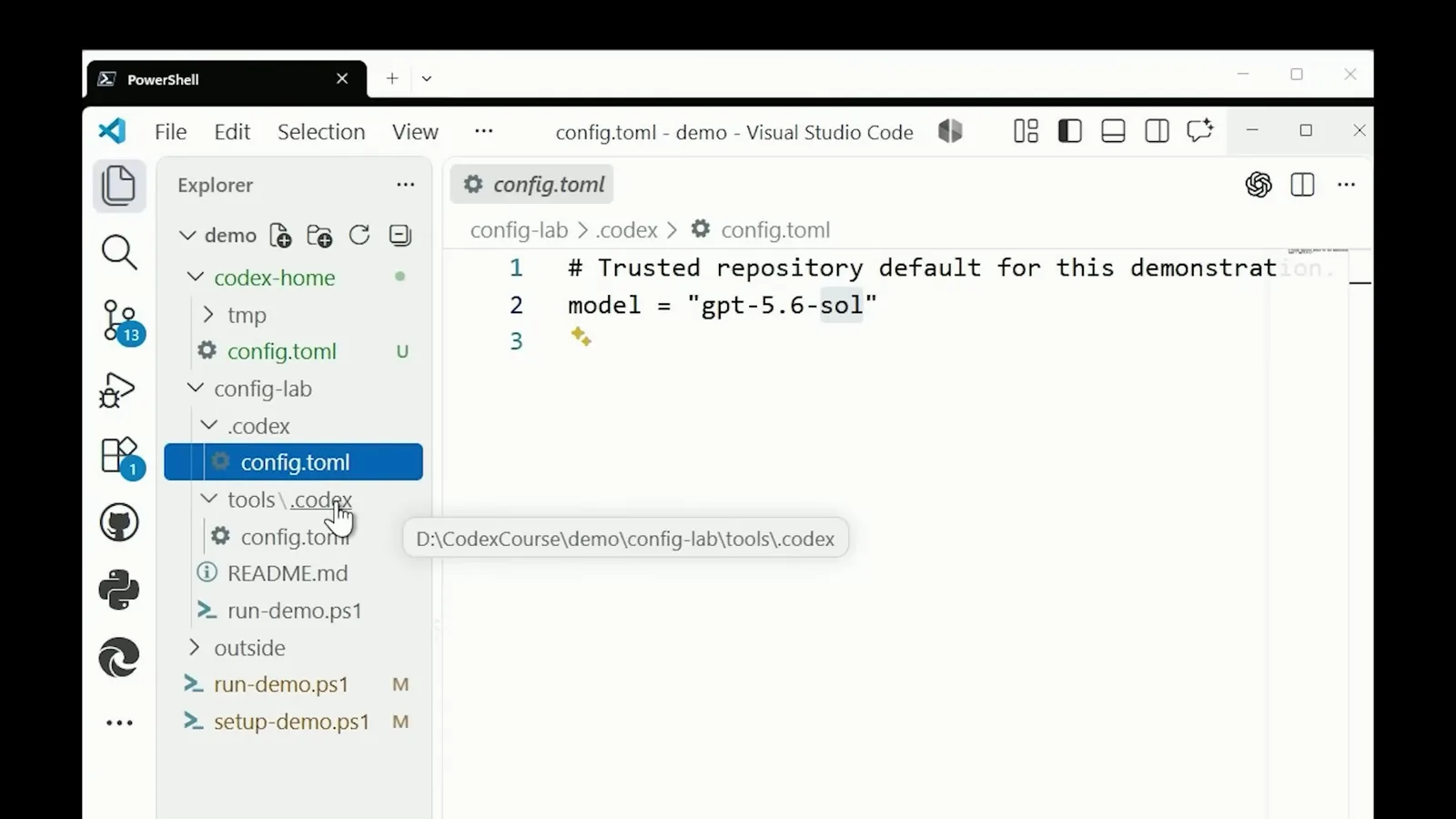This screenshot has width=1456, height=819.
Task: Click config-lab in the breadcrumb
Action: (519, 230)
